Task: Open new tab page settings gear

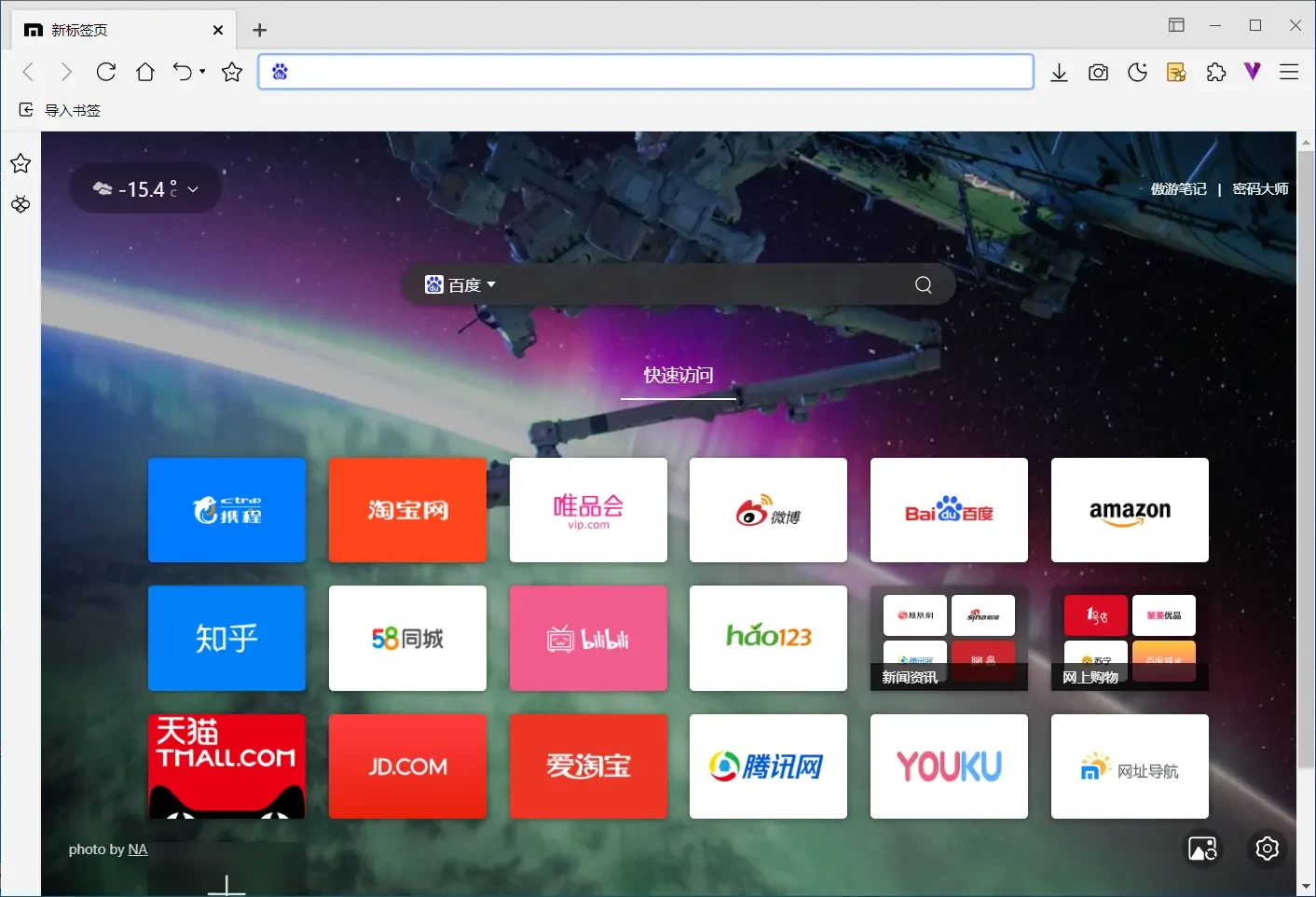Action: tap(1267, 849)
